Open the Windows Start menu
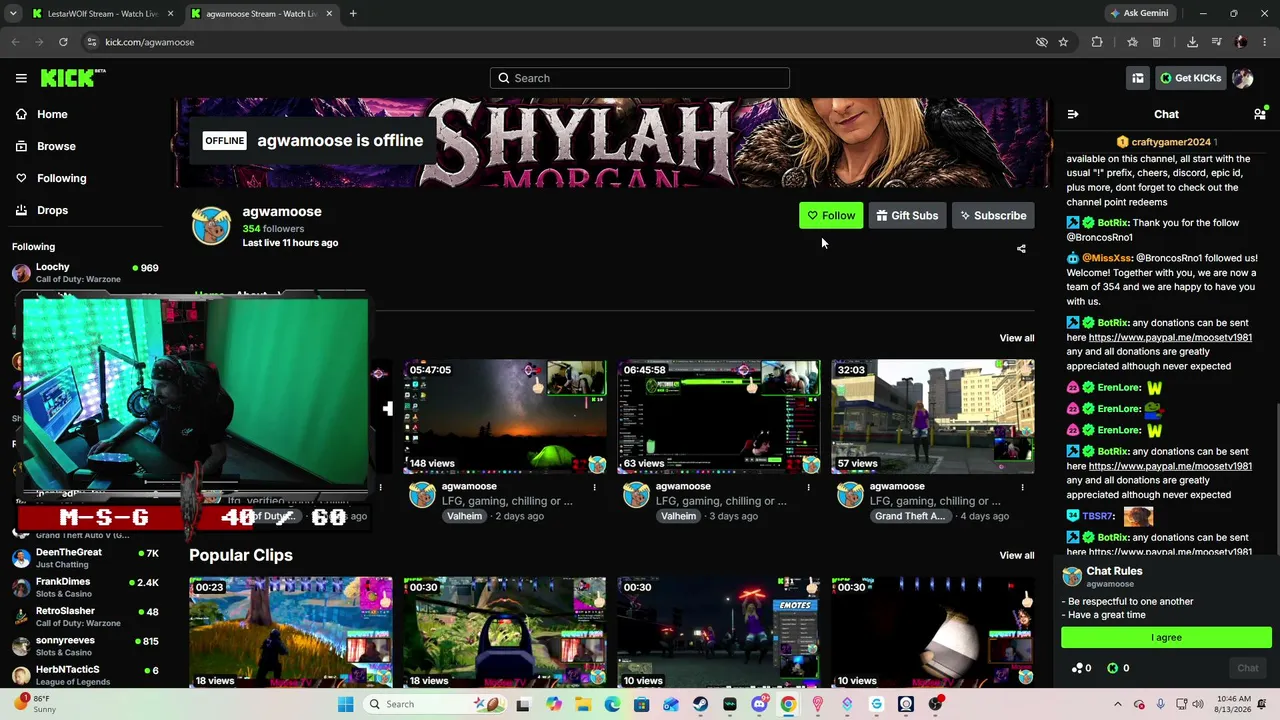Viewport: 1280px width, 720px height. (345, 704)
